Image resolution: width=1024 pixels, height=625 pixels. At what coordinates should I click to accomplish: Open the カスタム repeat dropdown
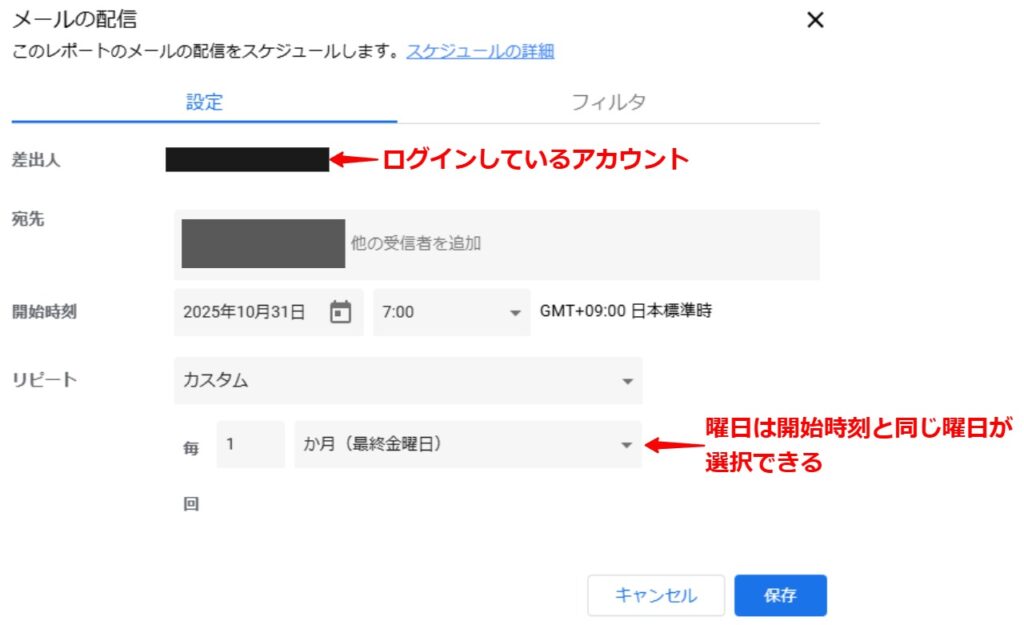click(x=408, y=381)
